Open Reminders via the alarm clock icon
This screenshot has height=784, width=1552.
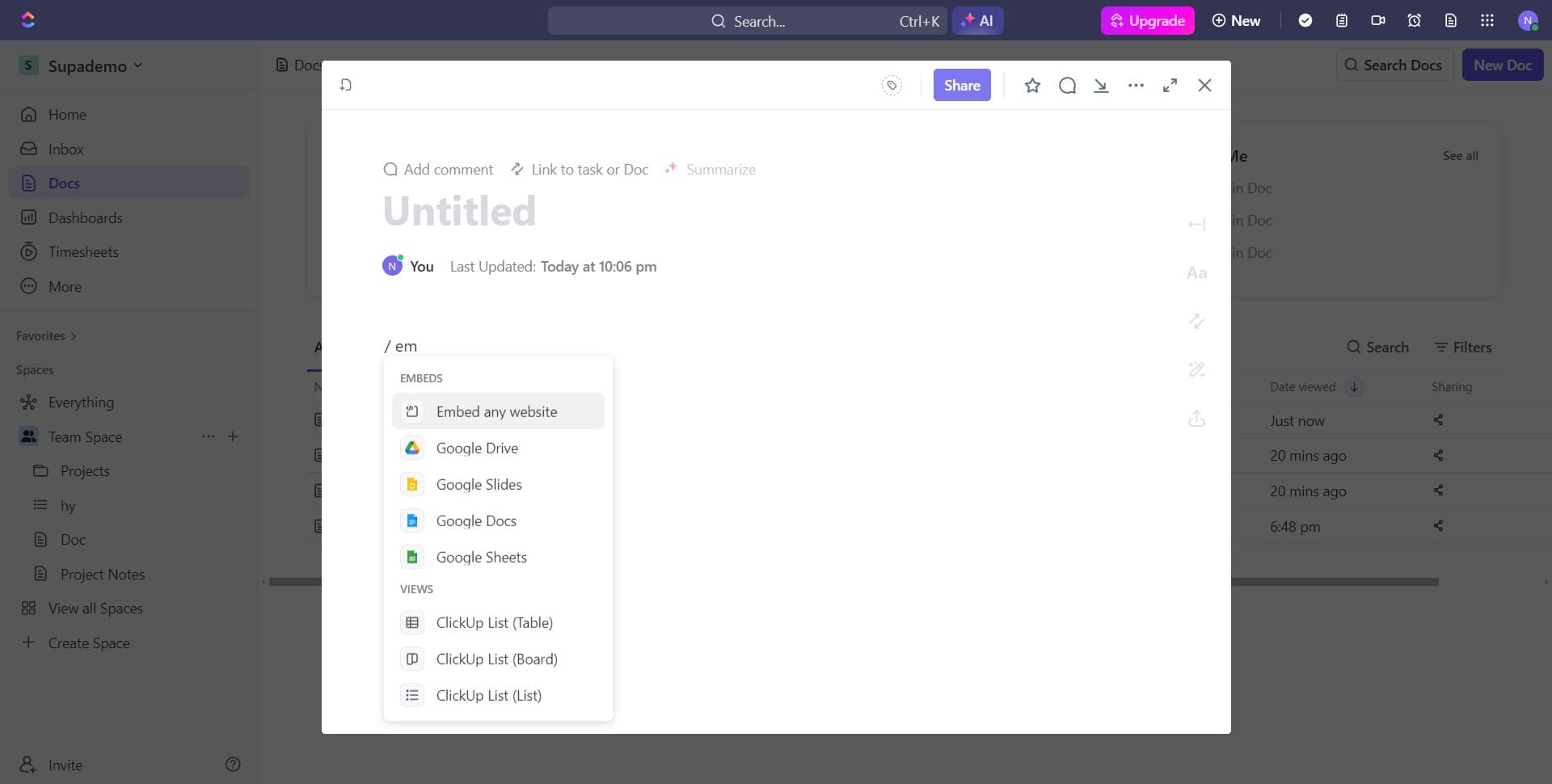coord(1414,20)
